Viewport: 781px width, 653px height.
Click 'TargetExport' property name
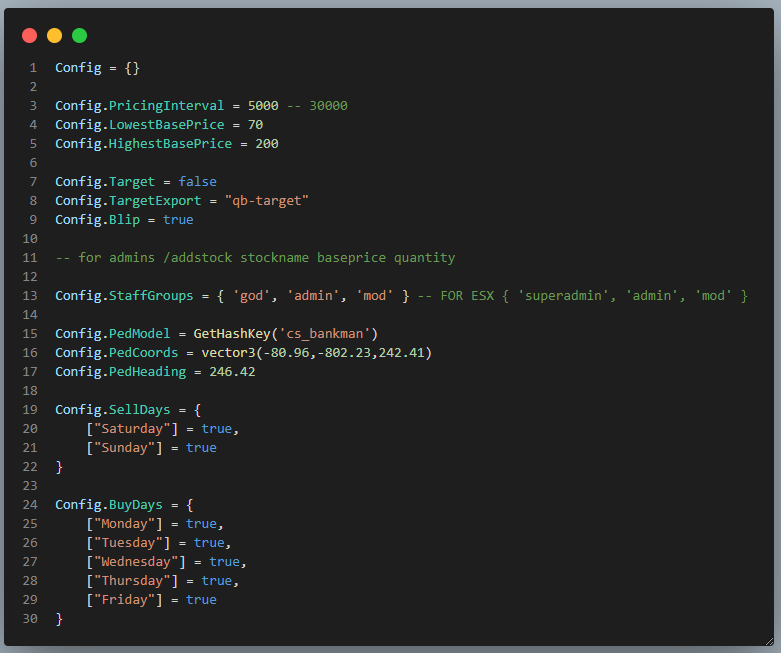tap(155, 201)
